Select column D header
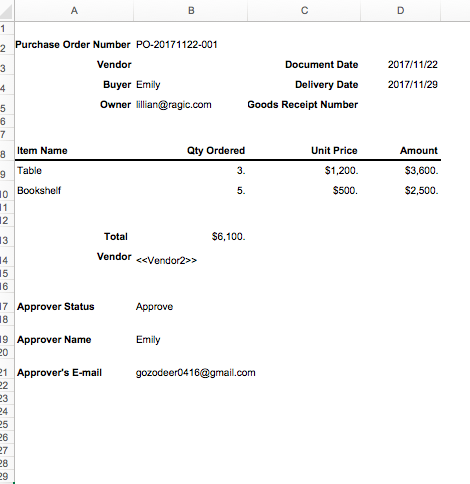 (400, 10)
